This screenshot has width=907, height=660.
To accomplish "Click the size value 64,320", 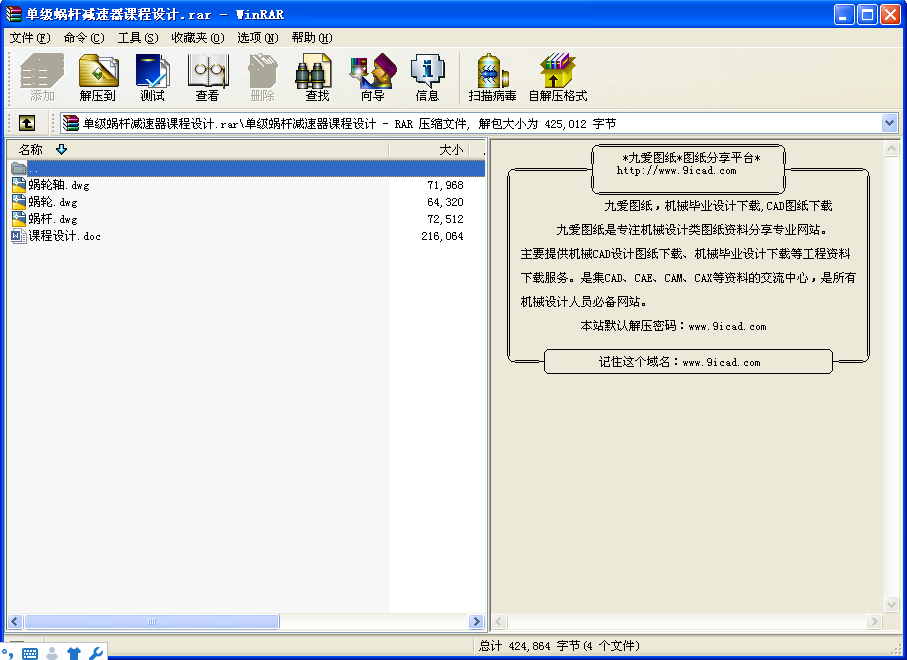I will pyautogui.click(x=445, y=202).
